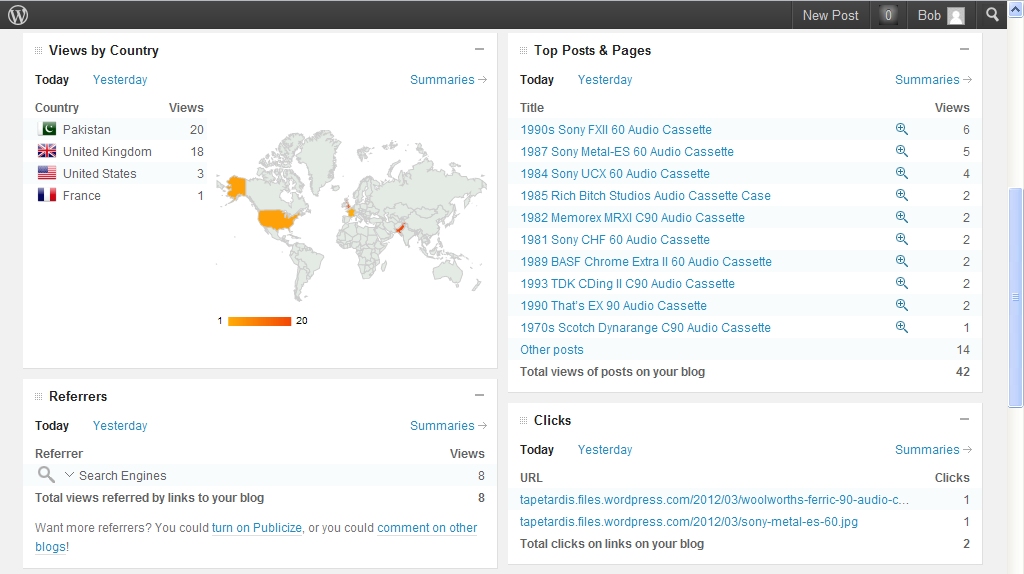The height and width of the screenshot is (574, 1024).
Task: Open the 1989 BASF Chrome Extra II 60 post
Action: 646,262
